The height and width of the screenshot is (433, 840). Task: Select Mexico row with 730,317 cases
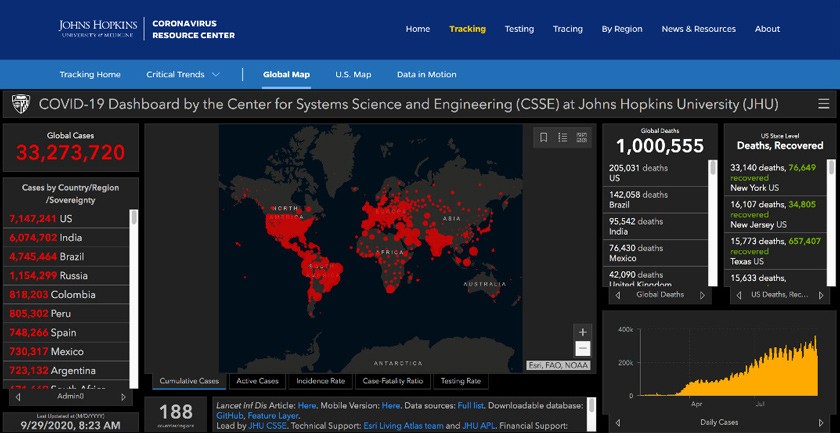(x=67, y=352)
